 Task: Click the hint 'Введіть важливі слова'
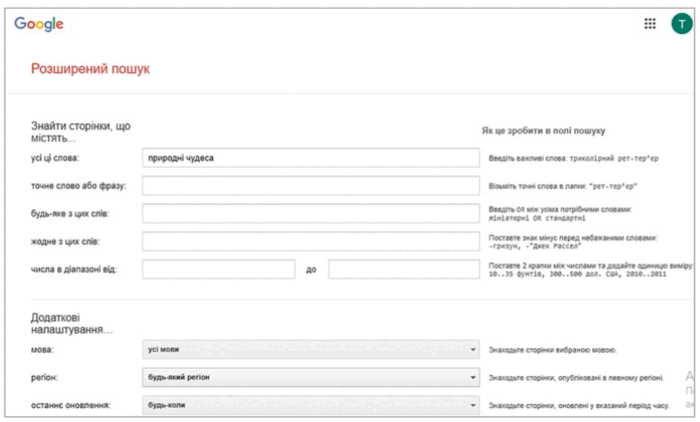(x=573, y=158)
